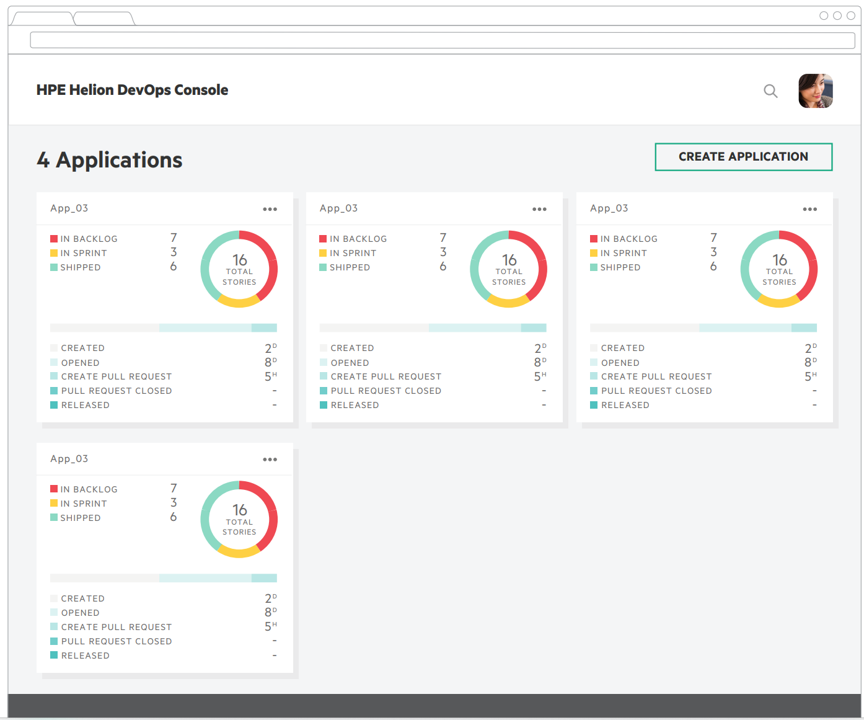Click the stage progress bar in the second App_03 card
The height and width of the screenshot is (720, 864).
click(x=433, y=328)
